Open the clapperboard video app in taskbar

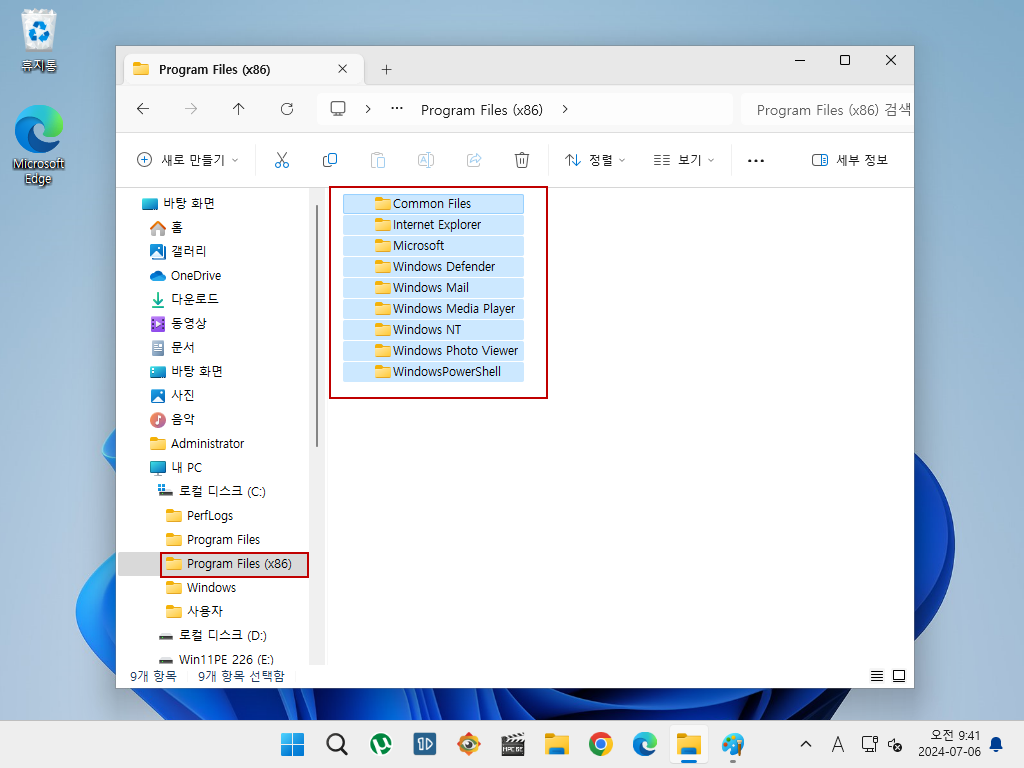point(513,744)
